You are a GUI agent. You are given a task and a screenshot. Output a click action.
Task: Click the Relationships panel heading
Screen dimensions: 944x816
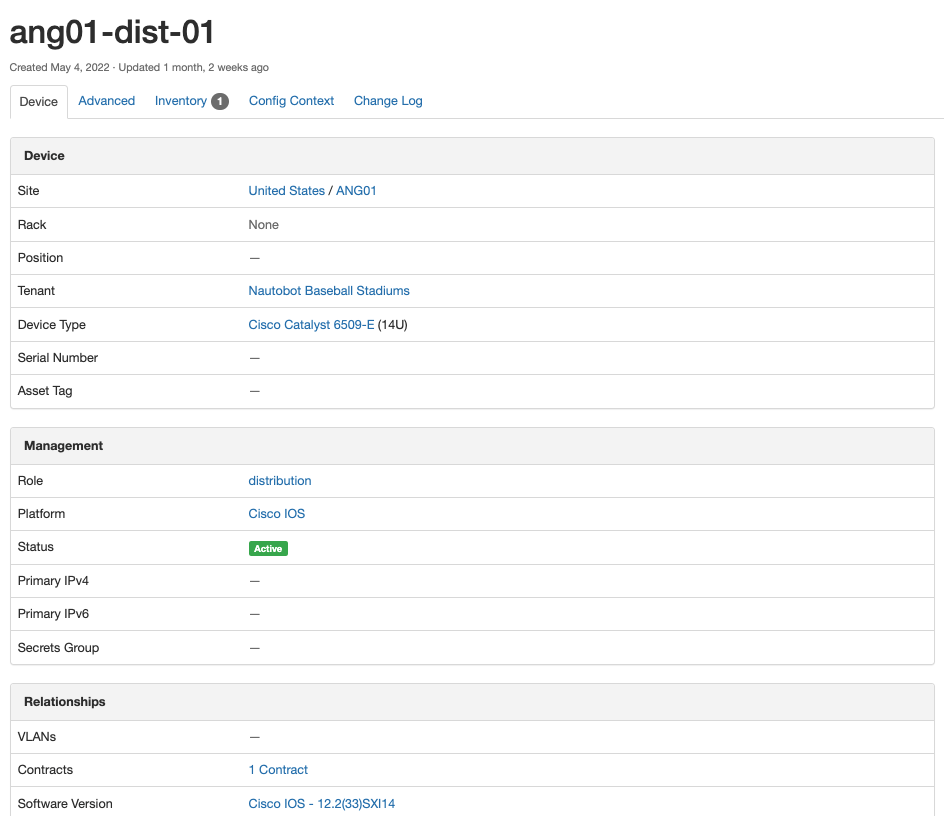tap(65, 702)
